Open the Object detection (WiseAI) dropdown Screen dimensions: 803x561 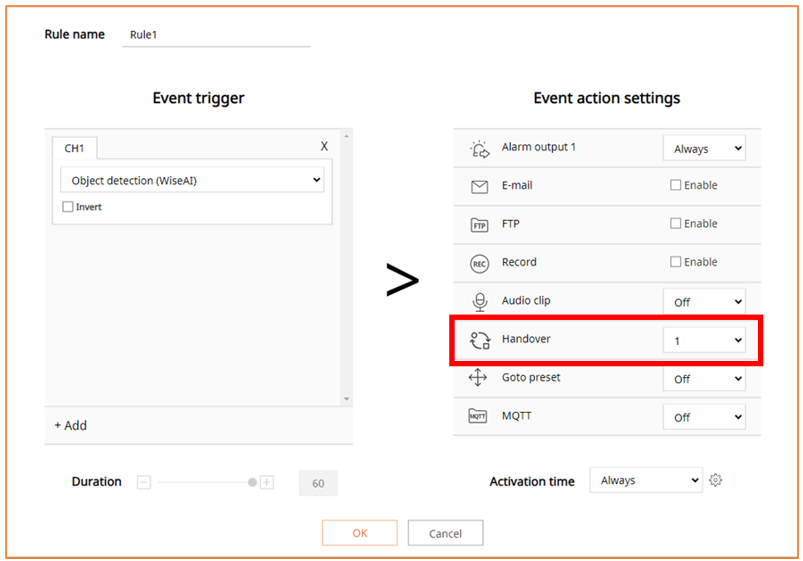click(x=192, y=180)
